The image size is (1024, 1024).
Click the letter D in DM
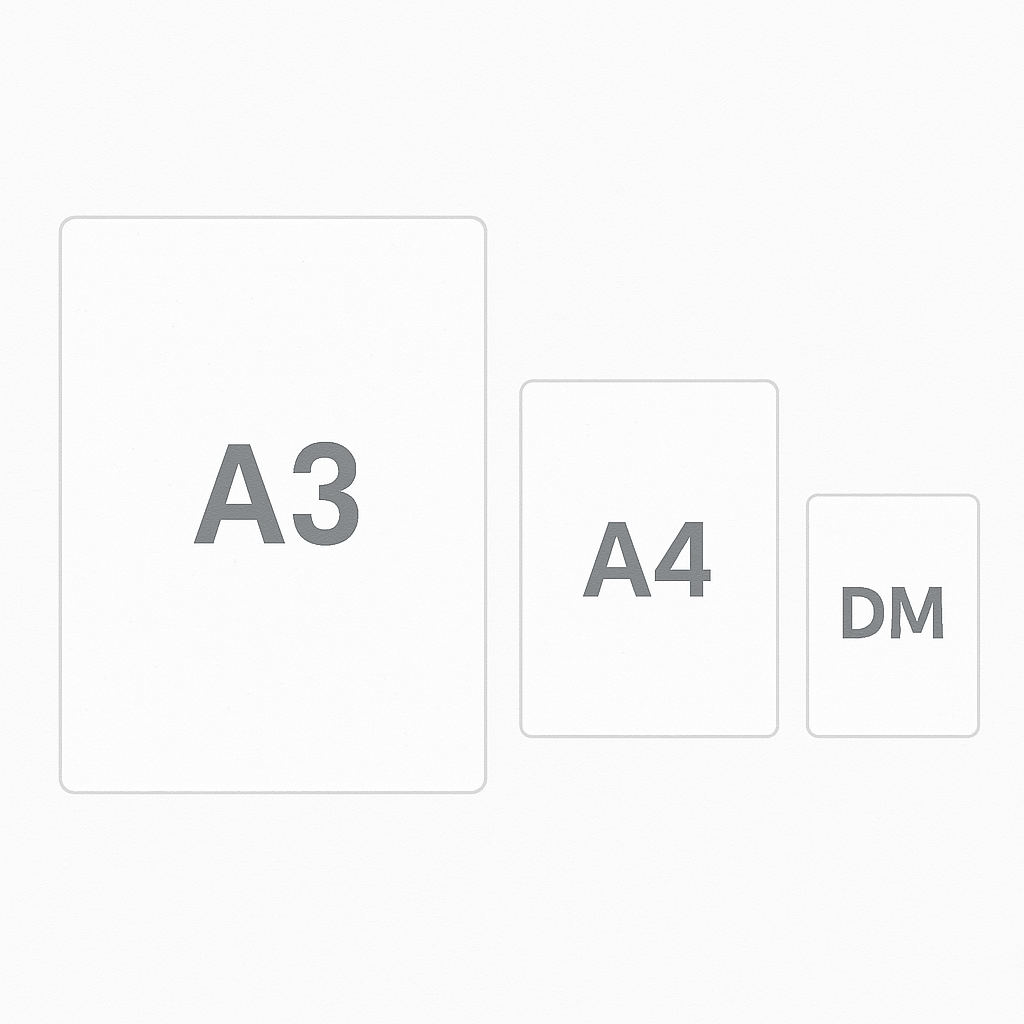point(864,614)
